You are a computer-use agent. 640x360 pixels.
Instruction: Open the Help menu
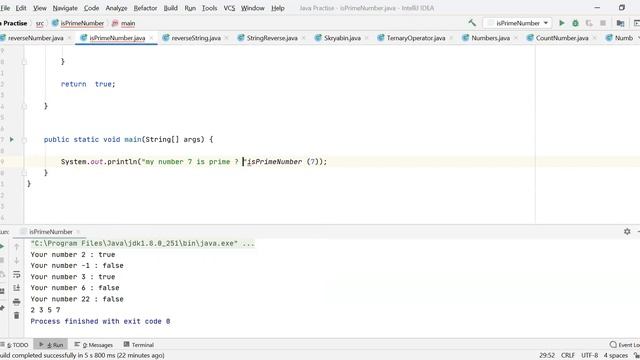pyautogui.click(x=278, y=8)
